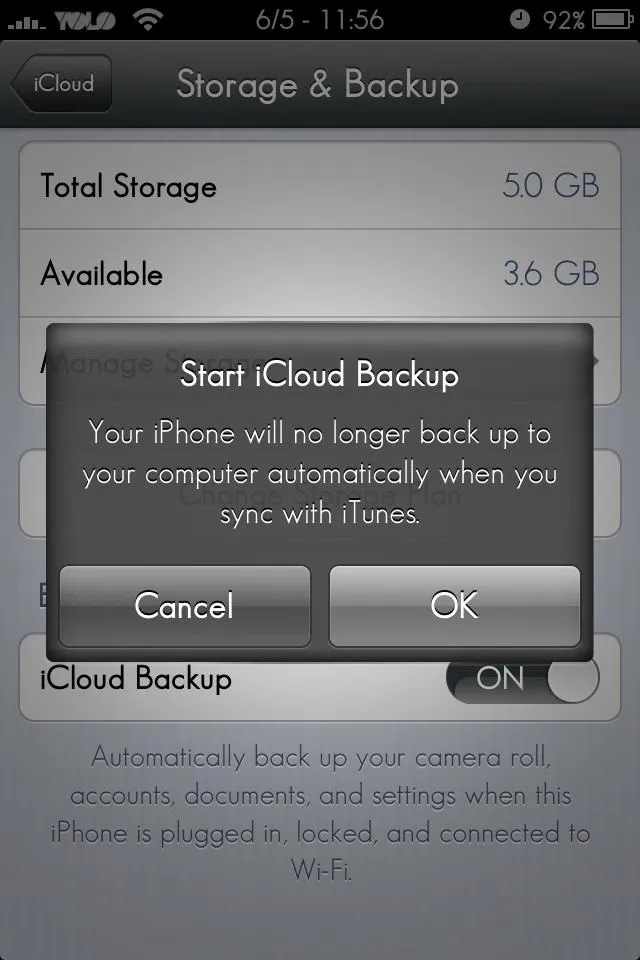Tap the alarm clock status icon

520,20
